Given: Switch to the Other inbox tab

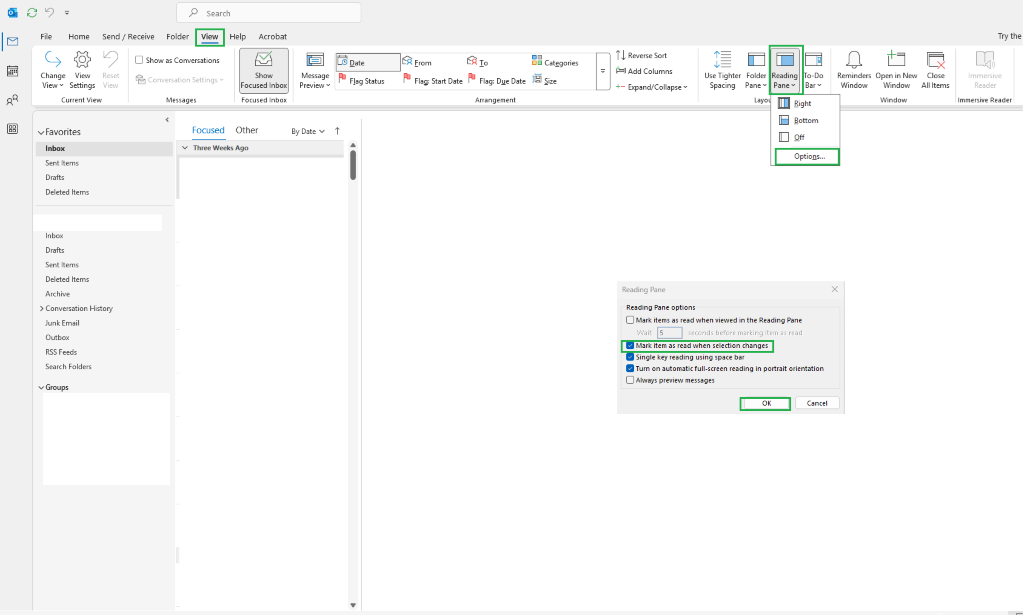Looking at the screenshot, I should (247, 130).
